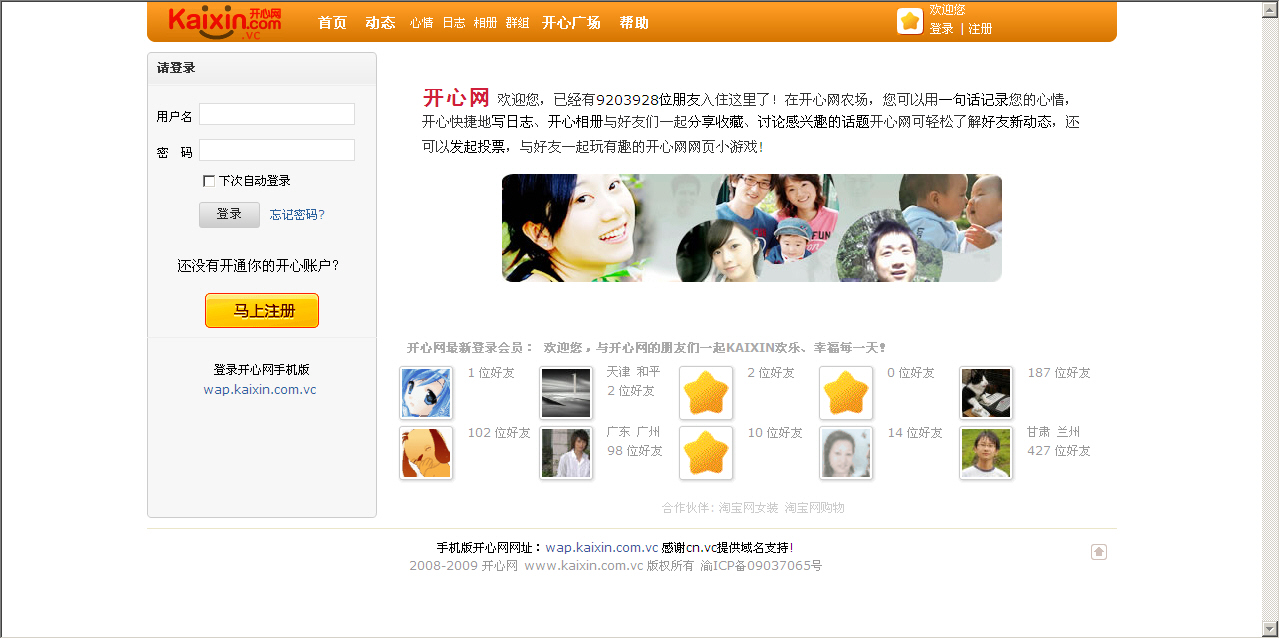
Task: Select the star avatar with 10 位好友
Action: click(706, 453)
